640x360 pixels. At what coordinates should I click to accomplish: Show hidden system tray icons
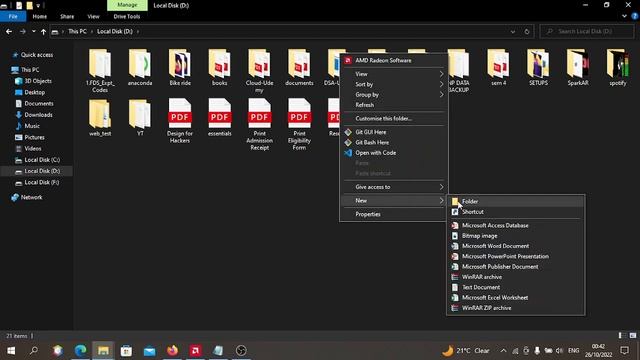503,350
